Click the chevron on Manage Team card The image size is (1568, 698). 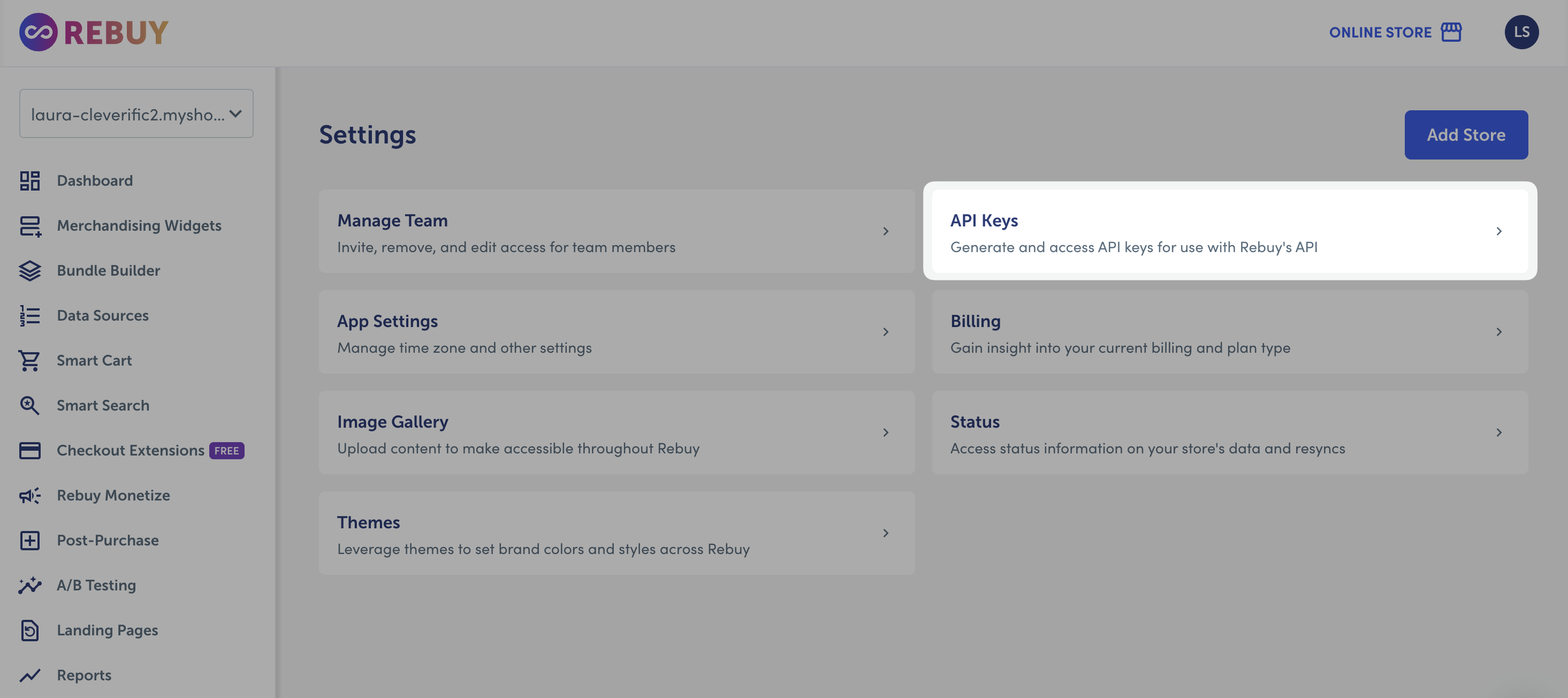886,231
